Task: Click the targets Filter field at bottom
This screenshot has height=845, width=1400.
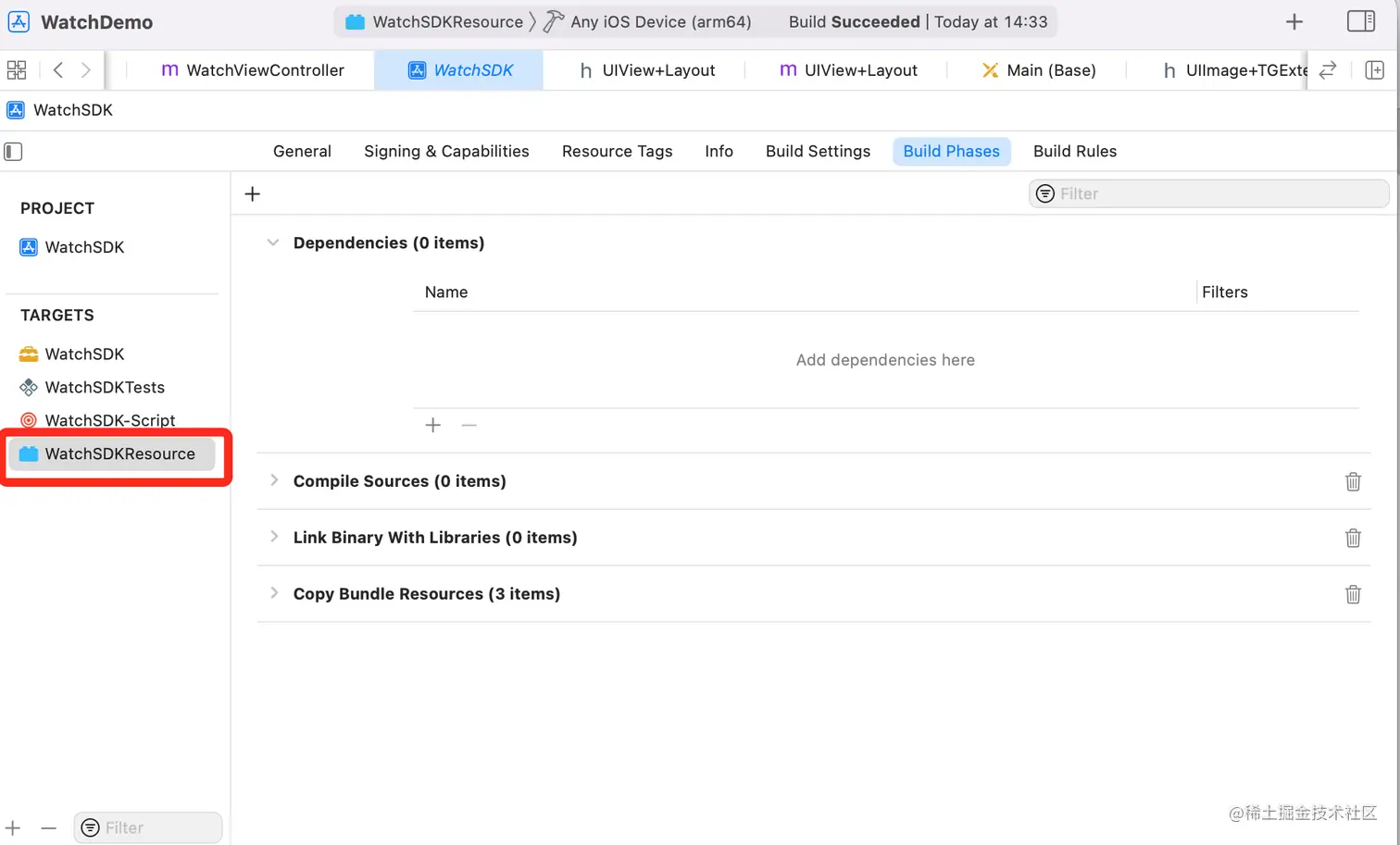Action: click(x=148, y=827)
